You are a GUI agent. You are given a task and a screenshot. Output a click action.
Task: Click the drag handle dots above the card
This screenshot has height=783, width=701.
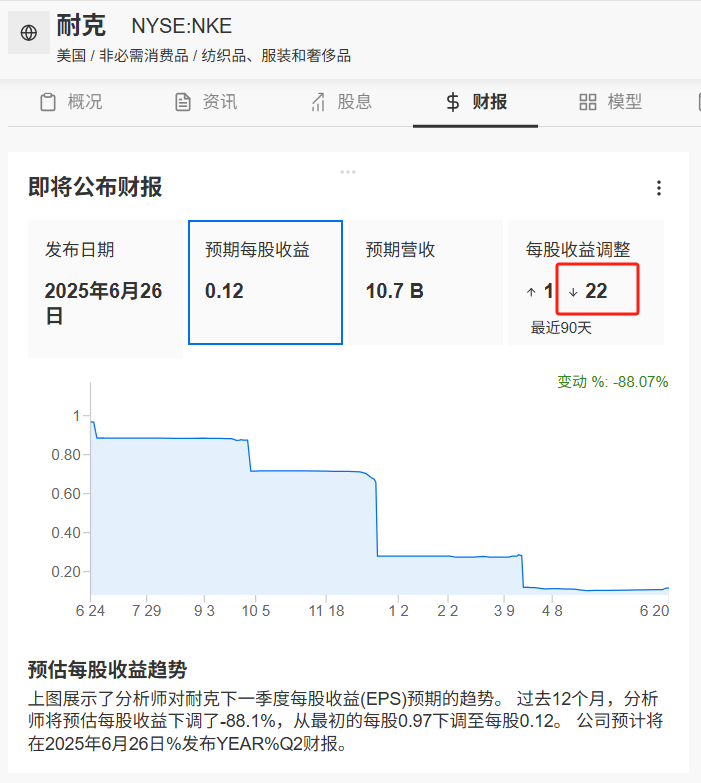click(348, 172)
